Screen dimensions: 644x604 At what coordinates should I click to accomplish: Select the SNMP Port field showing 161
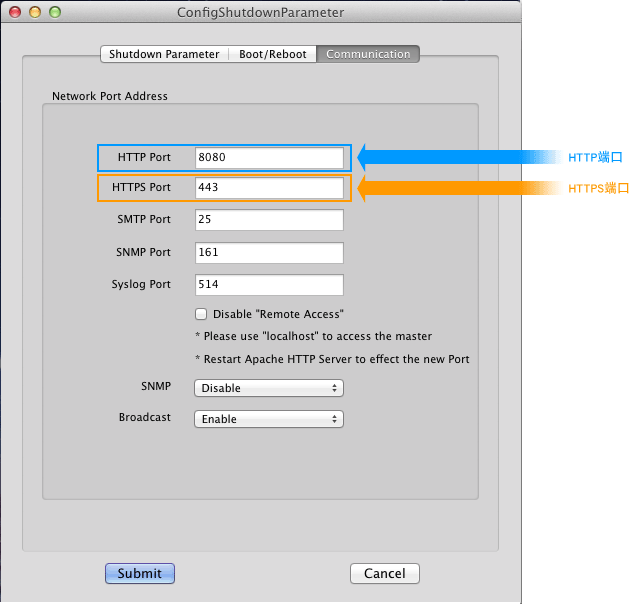(x=269, y=252)
